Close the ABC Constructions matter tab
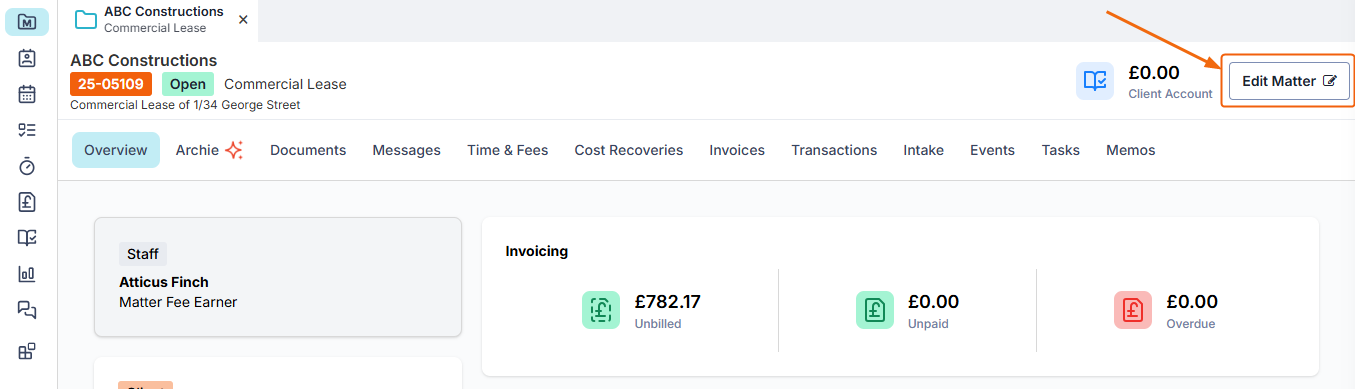 click(243, 20)
